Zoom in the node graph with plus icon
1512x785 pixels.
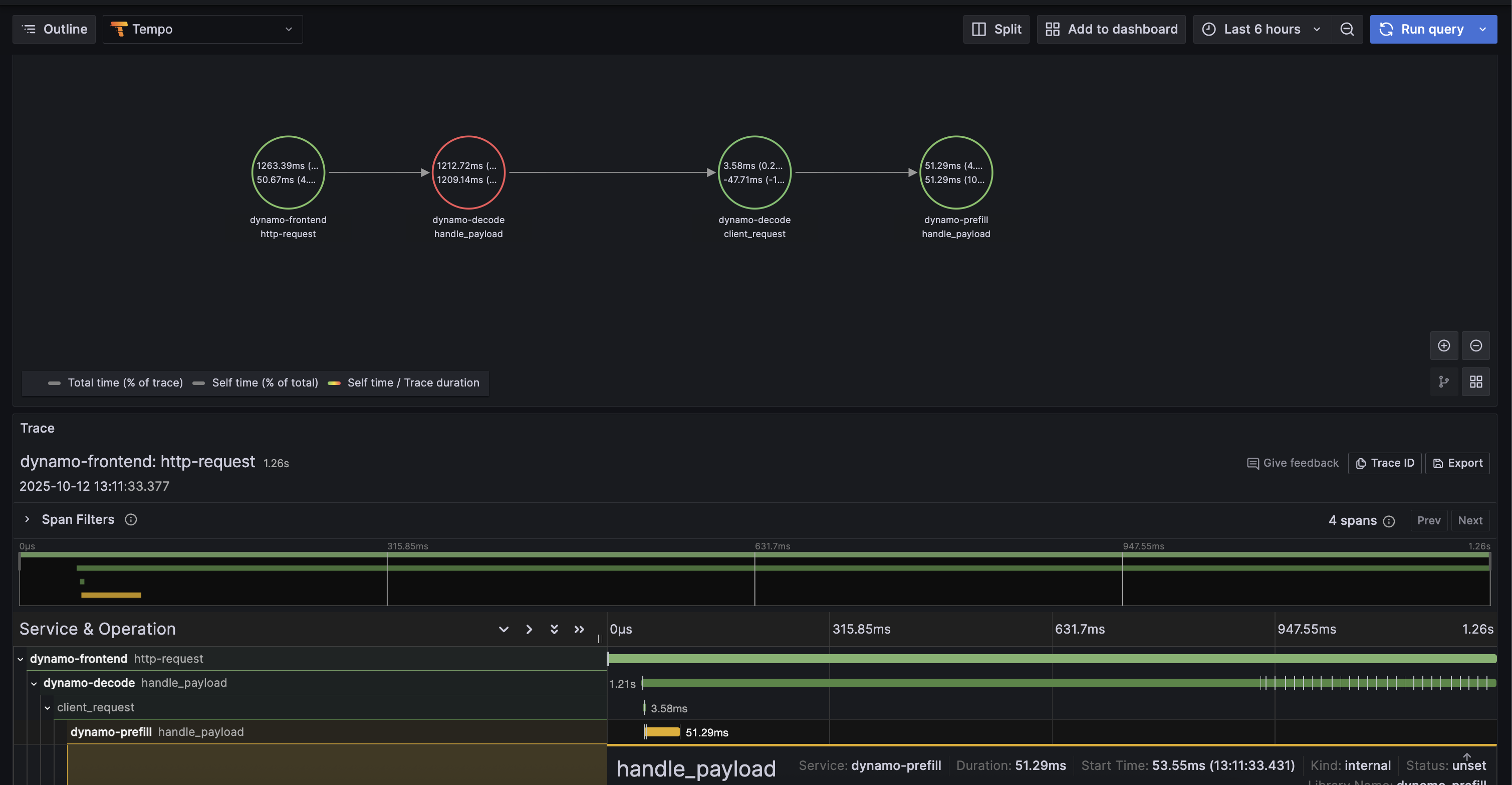1443,346
